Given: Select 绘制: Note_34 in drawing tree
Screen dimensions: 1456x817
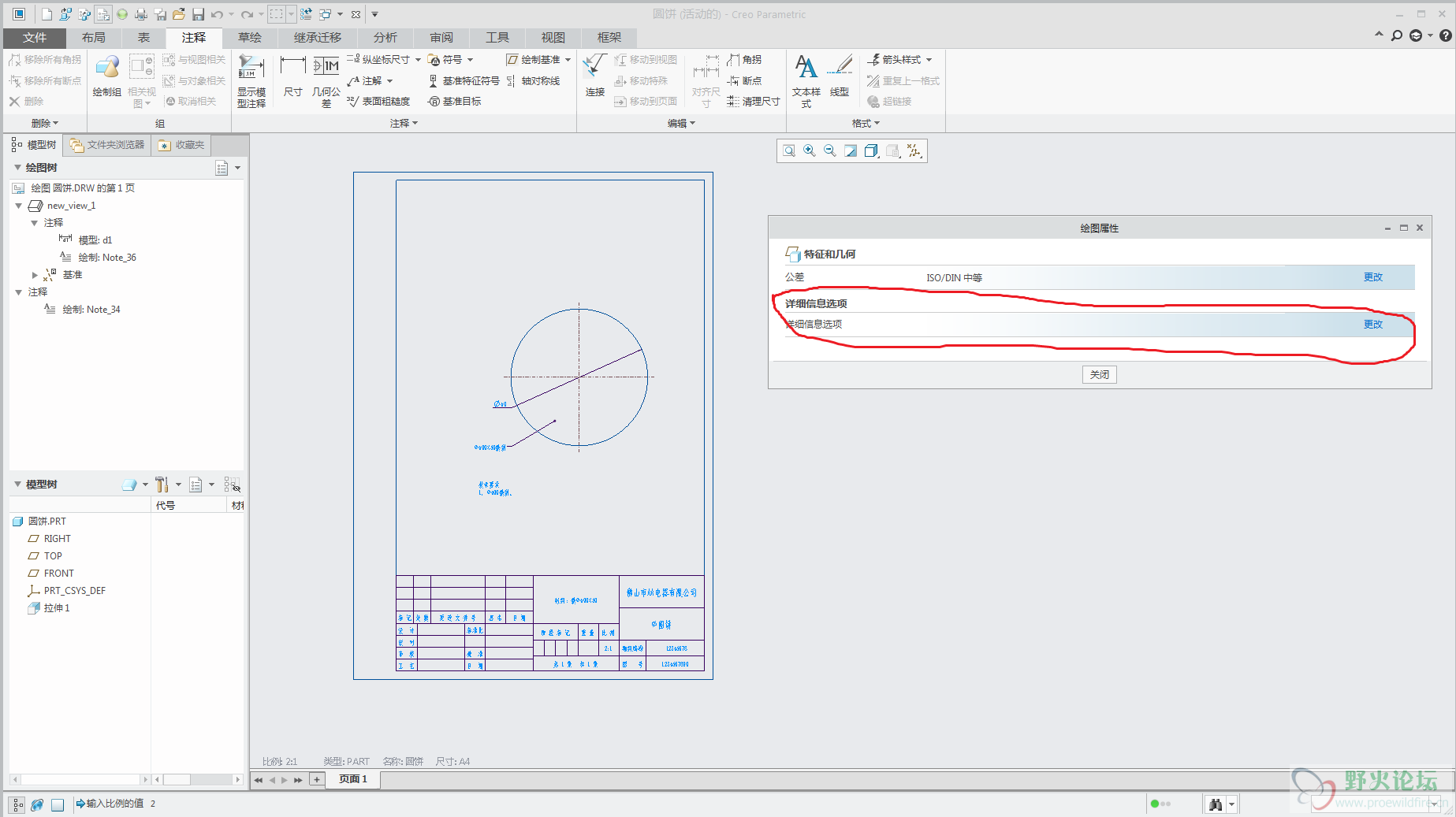Looking at the screenshot, I should 91,310.
